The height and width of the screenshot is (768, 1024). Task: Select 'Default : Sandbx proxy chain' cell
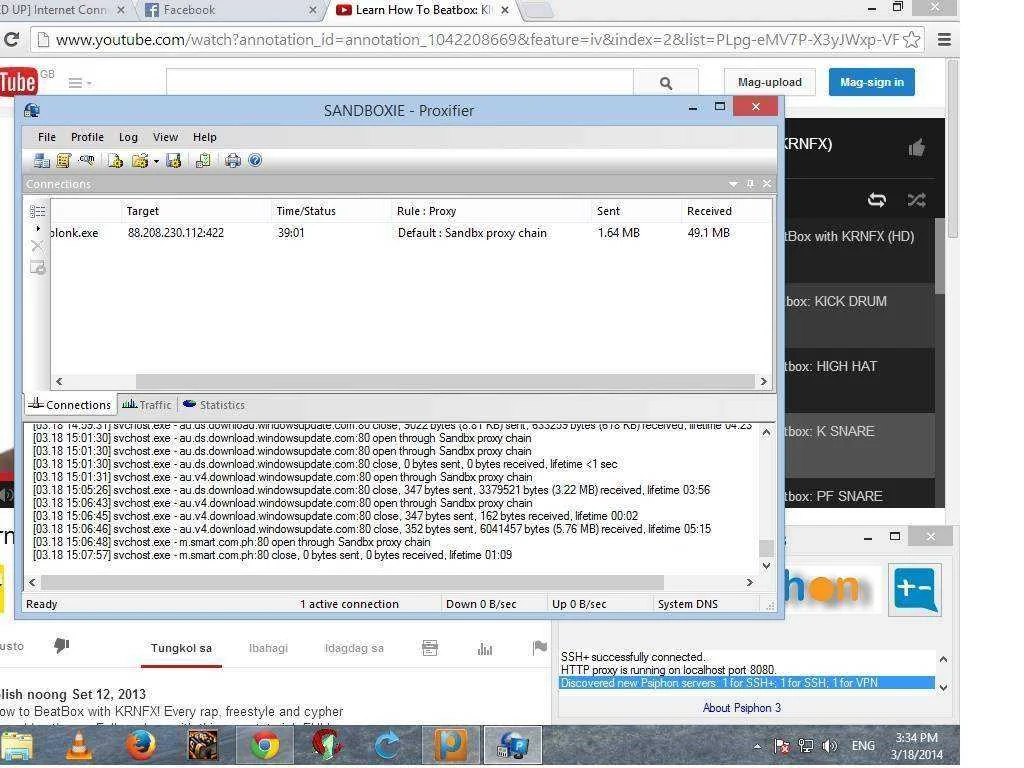(472, 233)
